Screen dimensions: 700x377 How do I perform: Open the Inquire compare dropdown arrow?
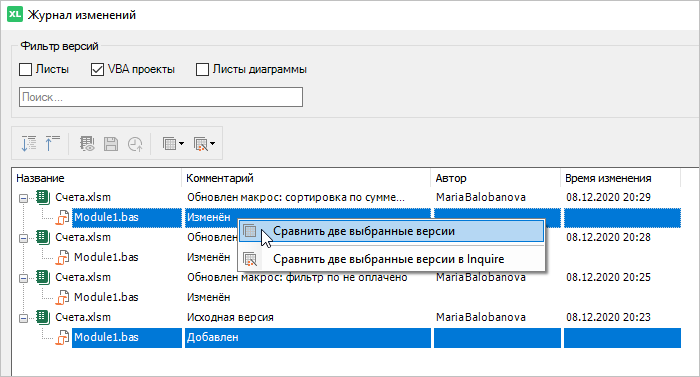click(x=212, y=144)
